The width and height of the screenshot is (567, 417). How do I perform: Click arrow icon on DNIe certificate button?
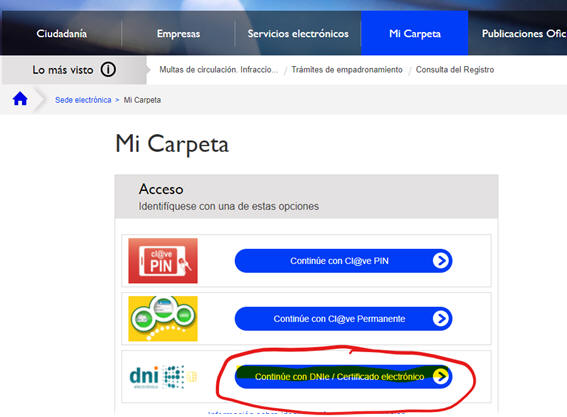point(440,376)
